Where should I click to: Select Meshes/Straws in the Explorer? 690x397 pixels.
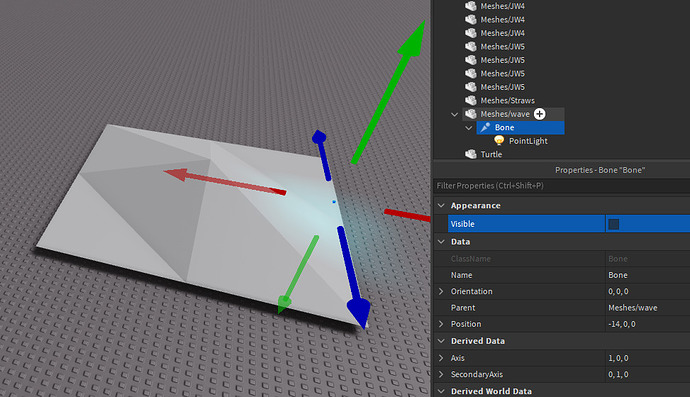coord(507,101)
